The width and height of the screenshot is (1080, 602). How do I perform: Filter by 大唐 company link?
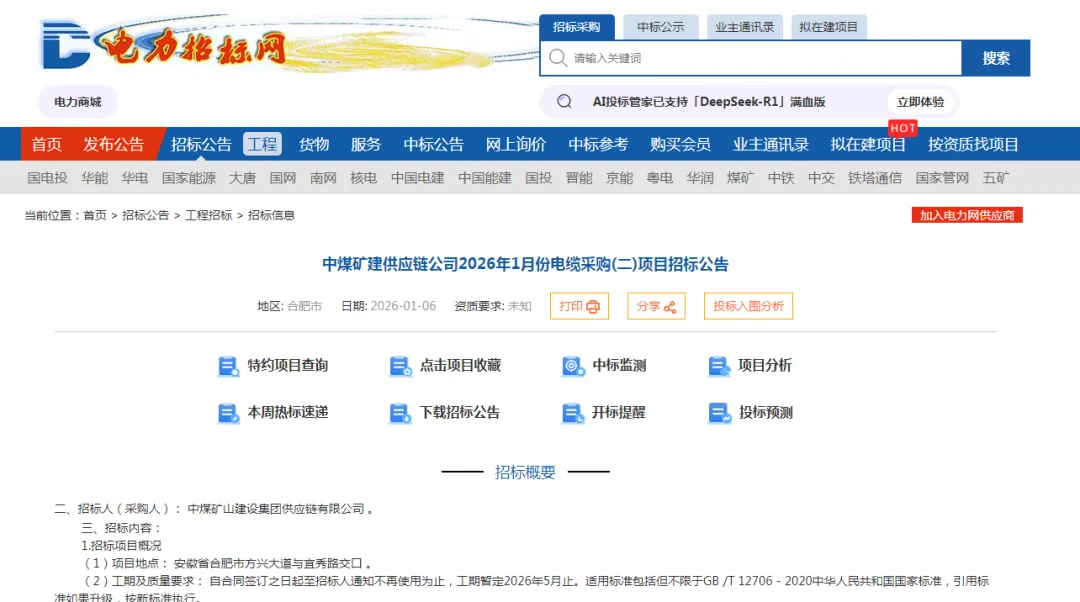tap(242, 178)
